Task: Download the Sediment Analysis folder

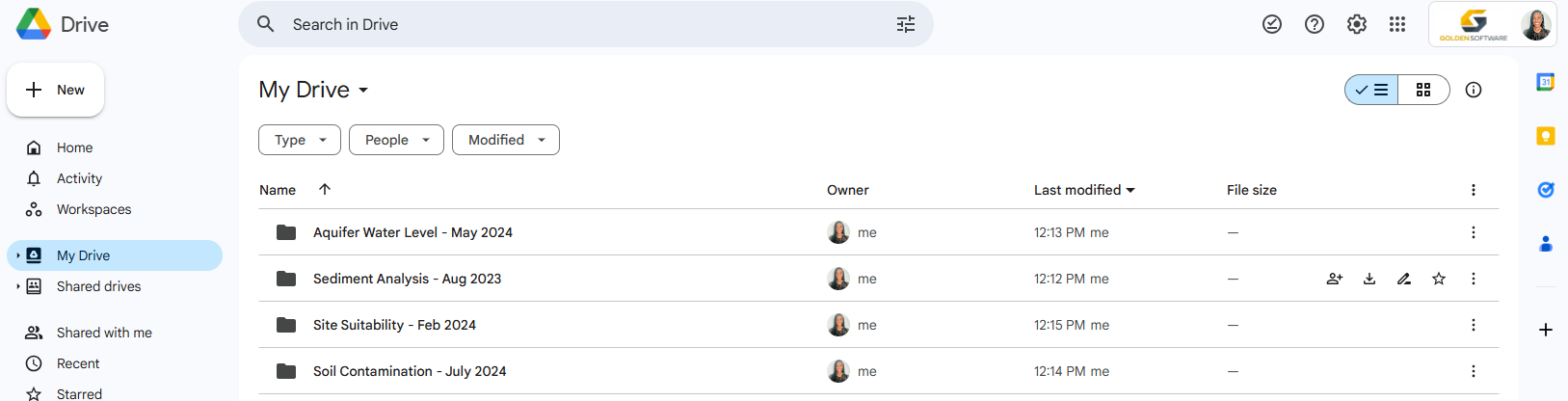Action: pyautogui.click(x=1369, y=279)
